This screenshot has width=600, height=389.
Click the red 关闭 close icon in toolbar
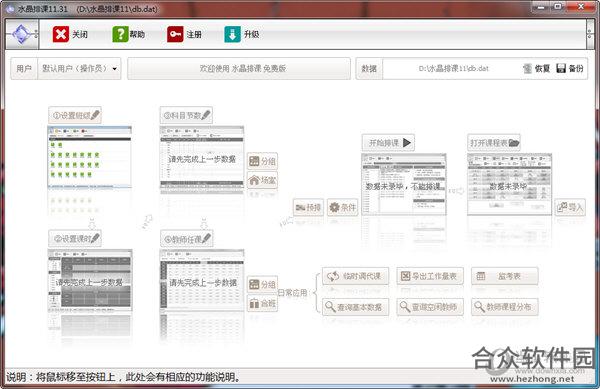click(x=60, y=34)
